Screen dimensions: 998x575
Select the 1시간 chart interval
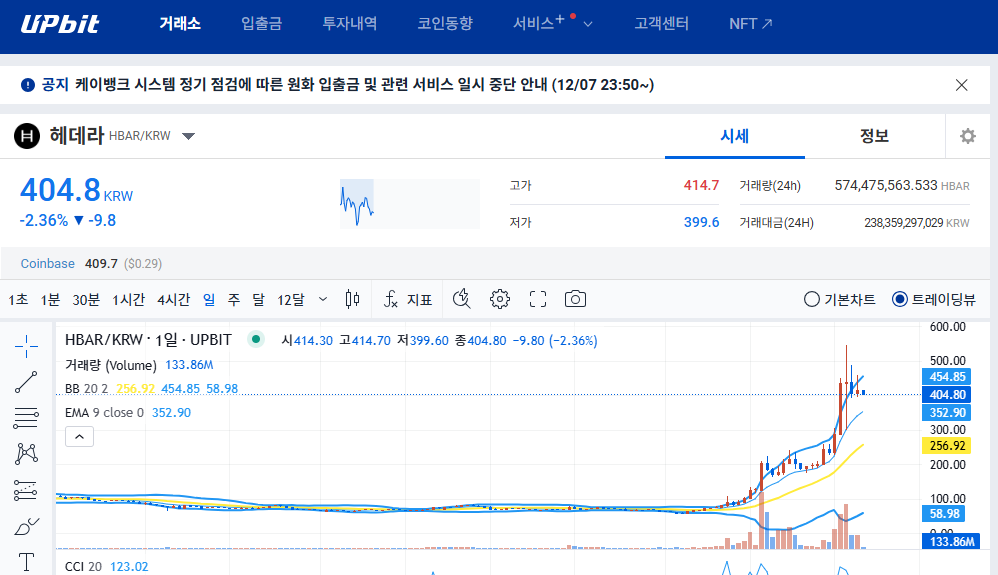[129, 299]
